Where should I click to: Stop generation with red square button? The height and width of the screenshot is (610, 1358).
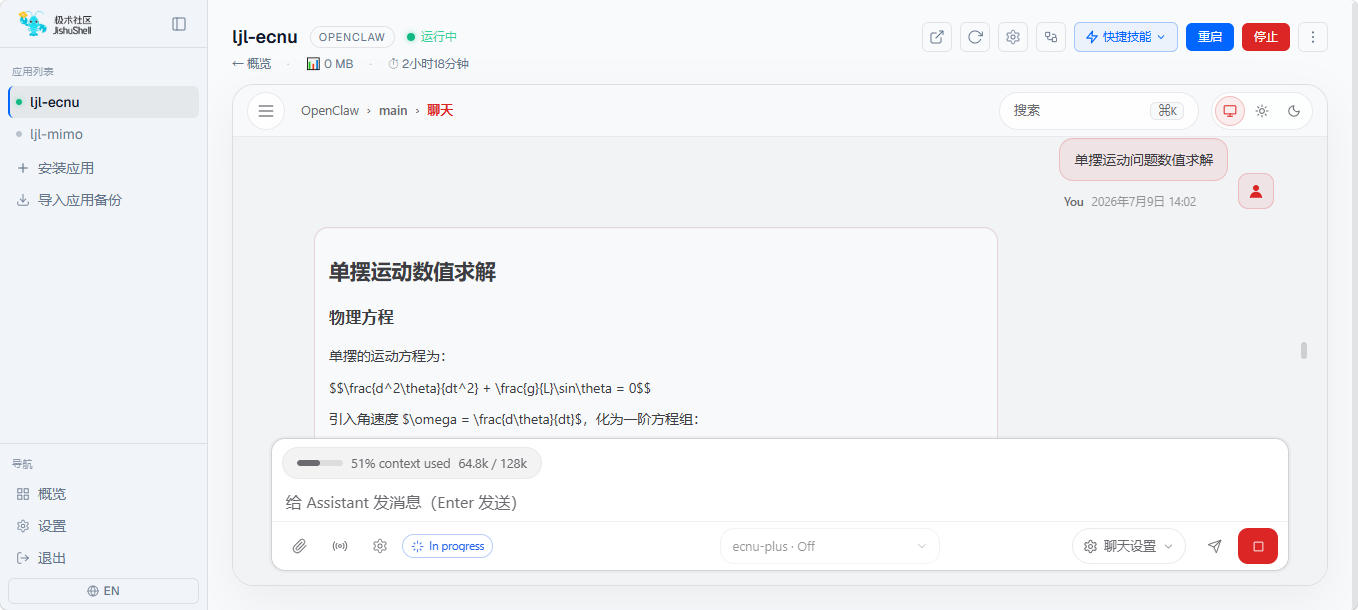[1258, 546]
